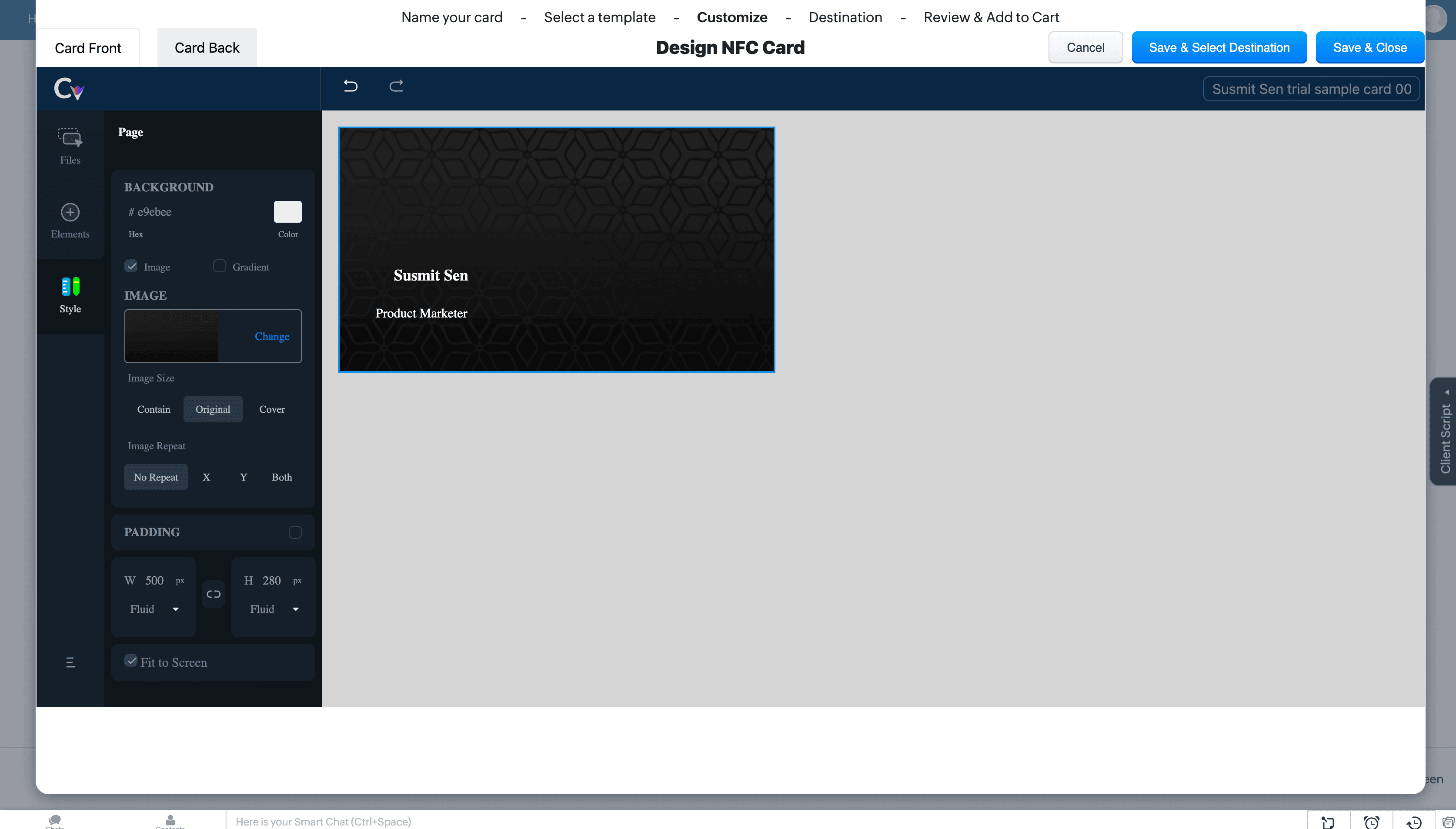Switch to the Card Back tab
Screen dimensions: 1456x829
[x=207, y=48]
